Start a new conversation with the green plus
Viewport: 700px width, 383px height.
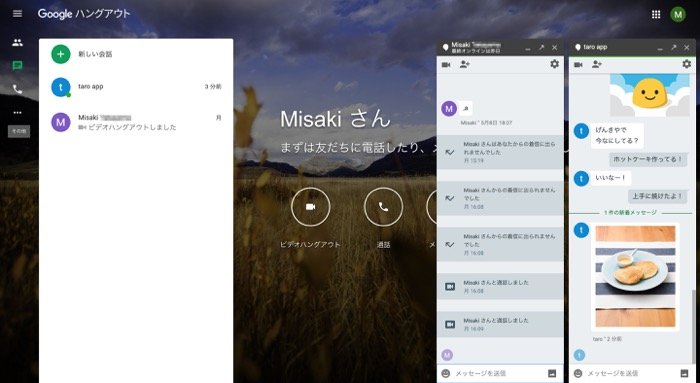tap(61, 54)
